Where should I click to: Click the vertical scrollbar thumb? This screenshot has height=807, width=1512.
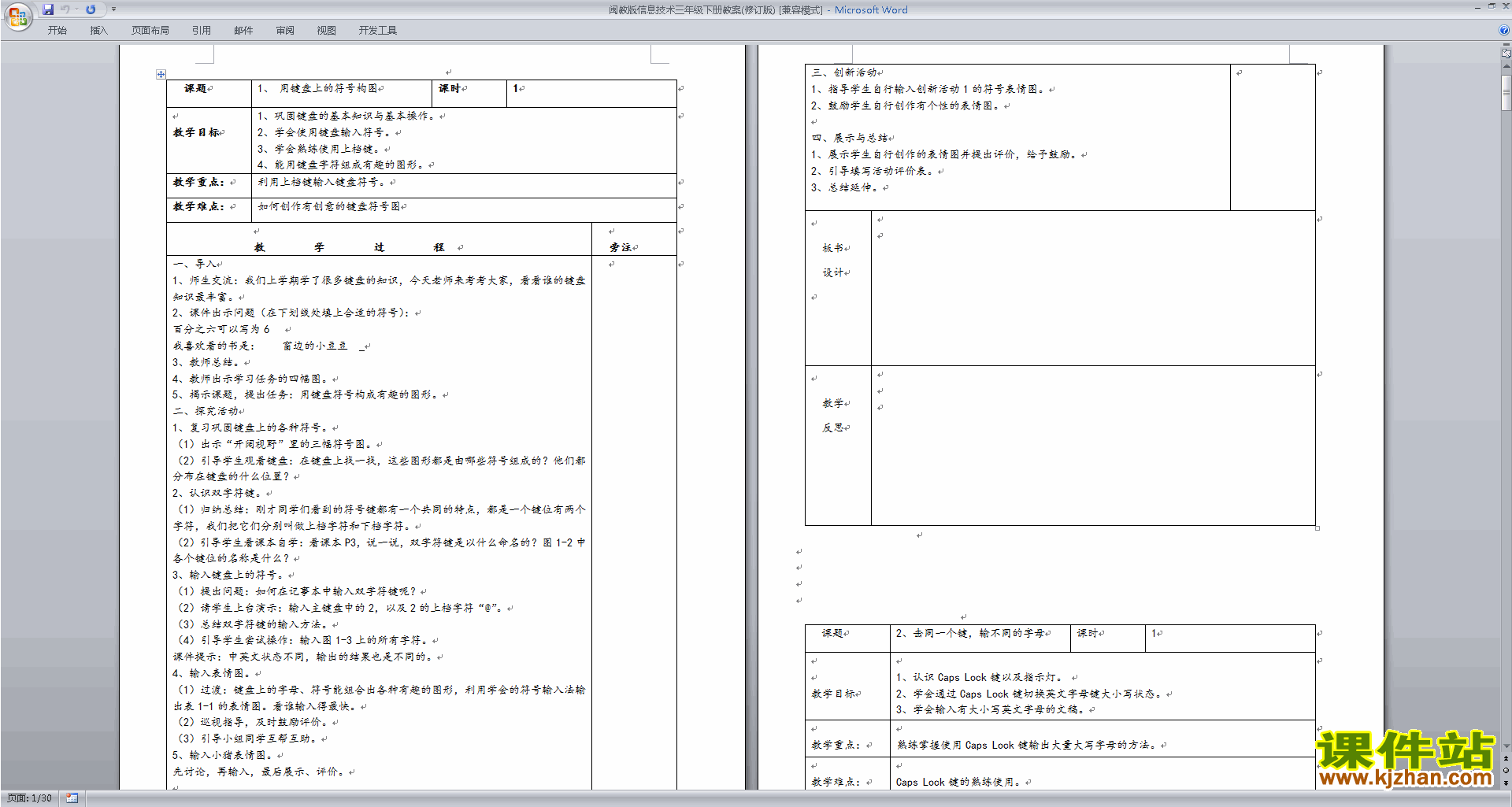tap(1506, 94)
